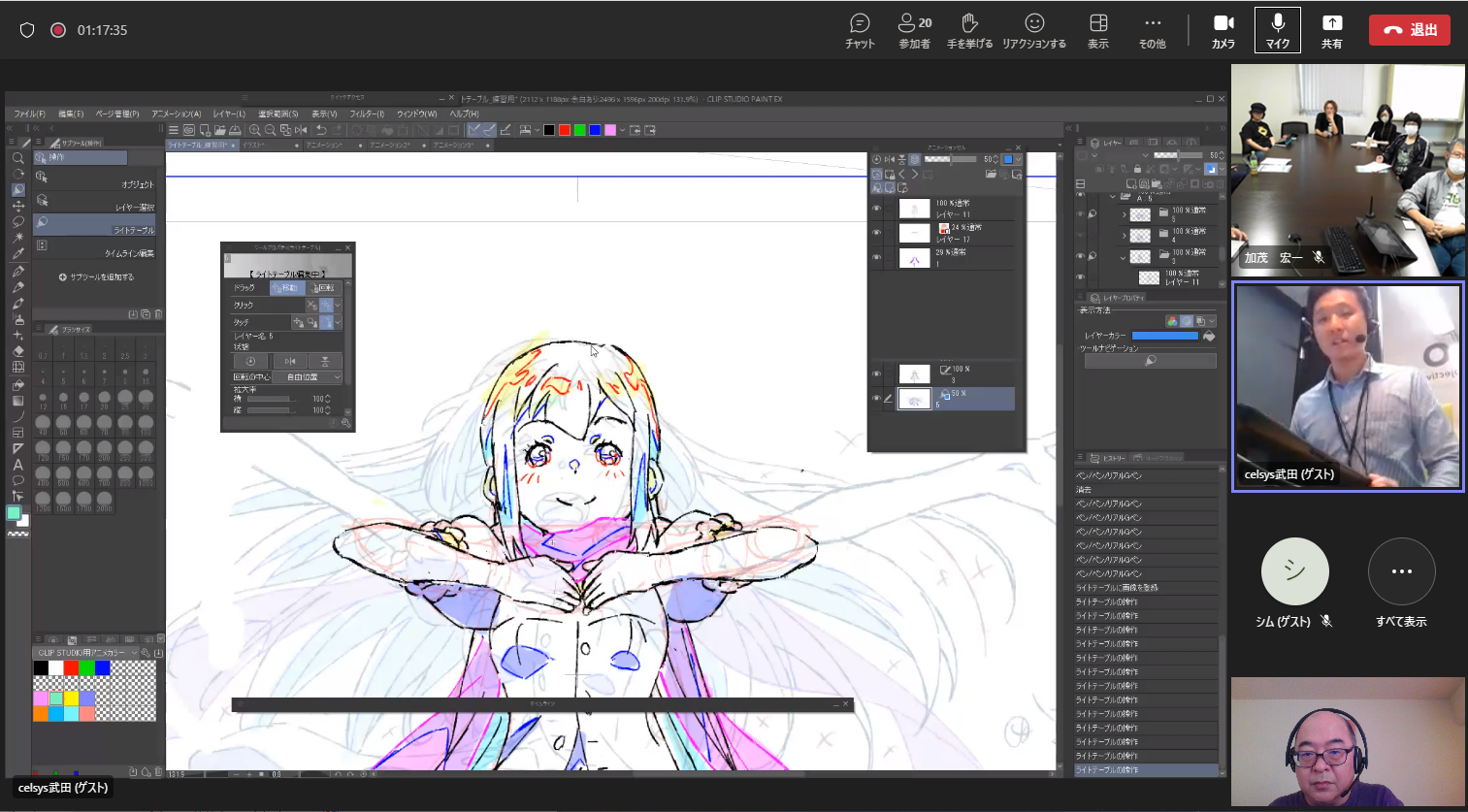Select 回転 drag mode in tool property
Viewport: 1468px width, 812px height.
pos(324,288)
